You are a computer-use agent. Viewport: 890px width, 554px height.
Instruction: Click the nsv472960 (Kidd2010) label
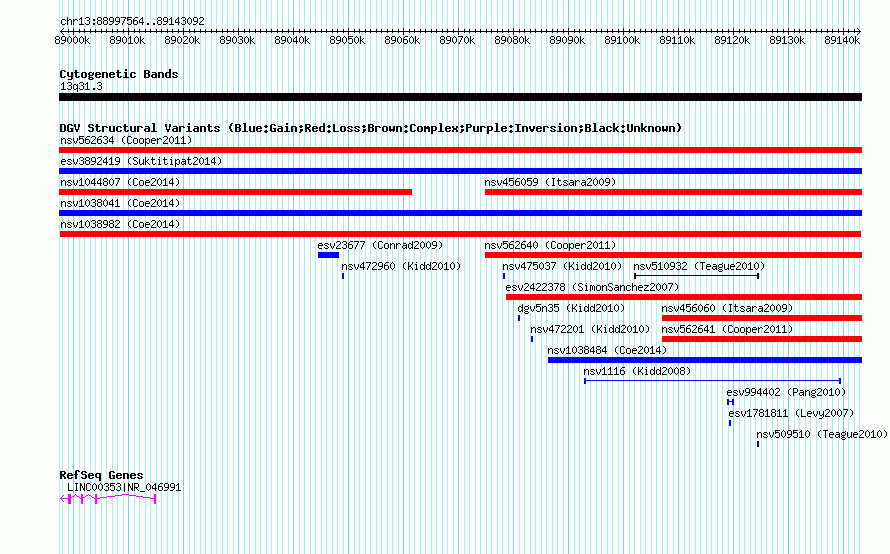pos(401,266)
